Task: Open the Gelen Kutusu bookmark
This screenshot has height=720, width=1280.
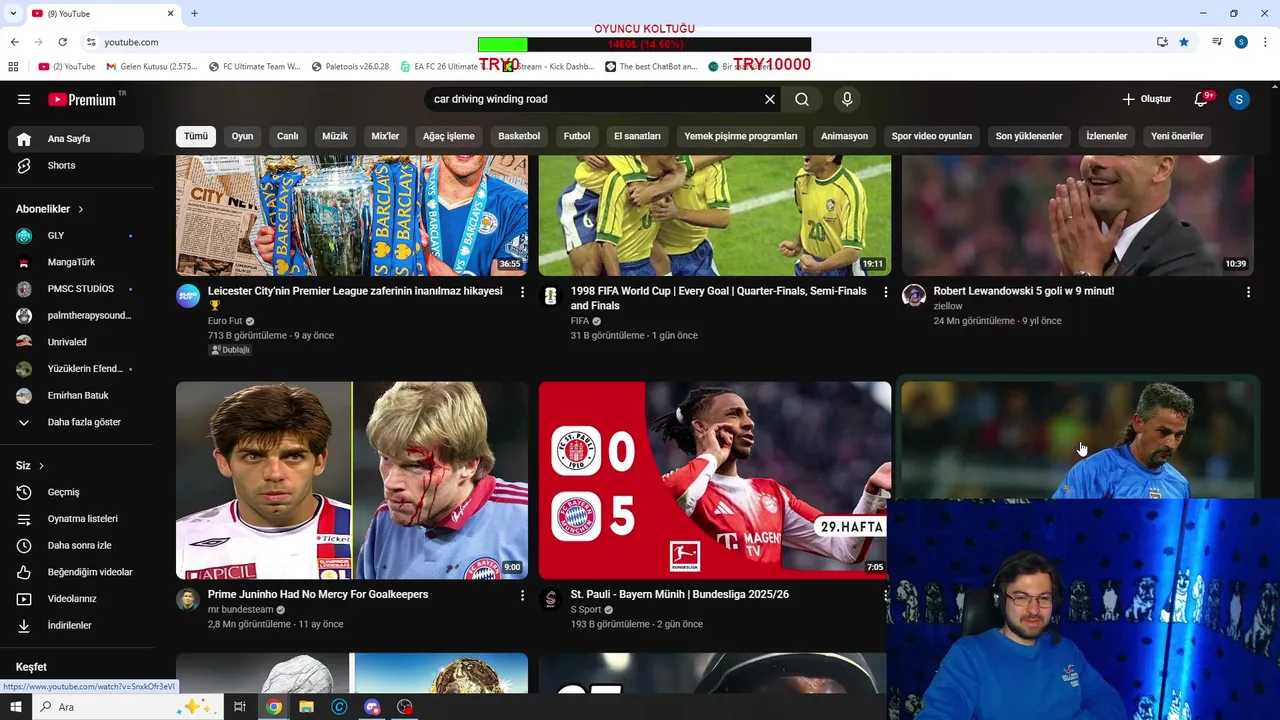Action: pyautogui.click(x=152, y=67)
